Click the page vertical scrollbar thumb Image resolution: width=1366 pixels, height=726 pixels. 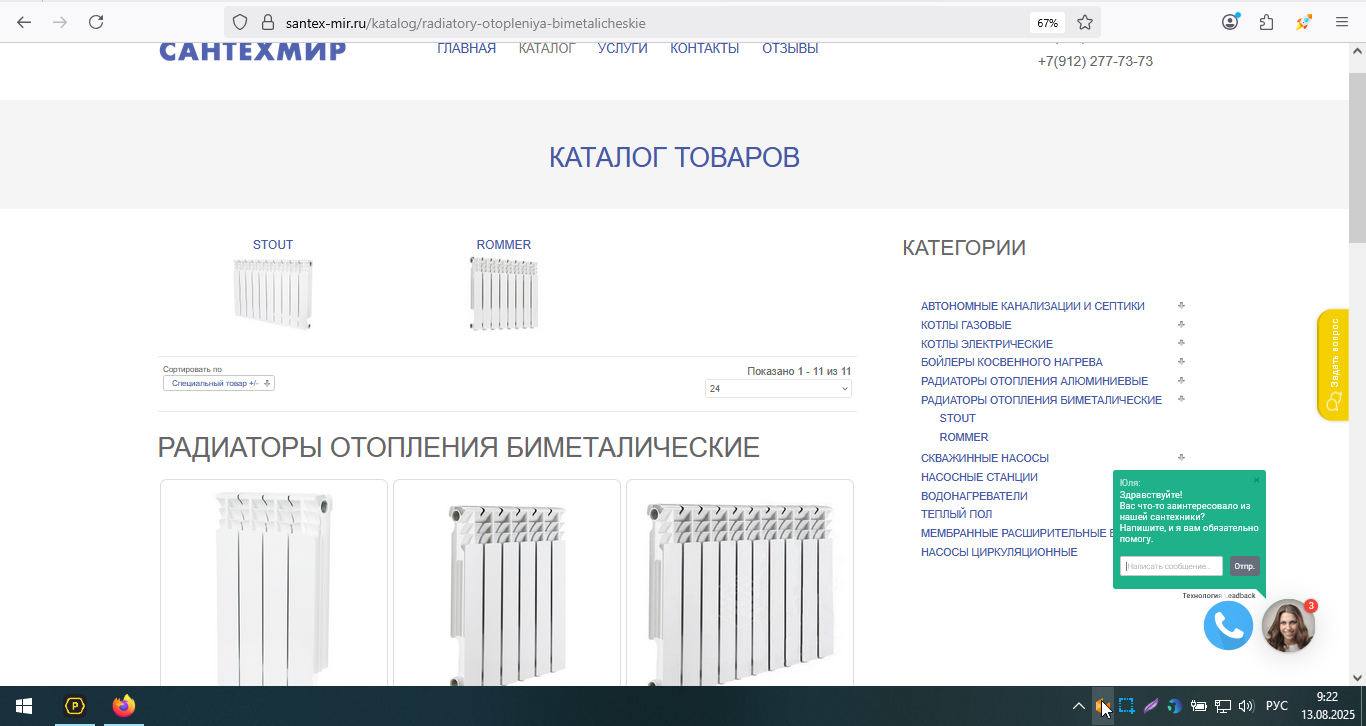[x=1357, y=157]
